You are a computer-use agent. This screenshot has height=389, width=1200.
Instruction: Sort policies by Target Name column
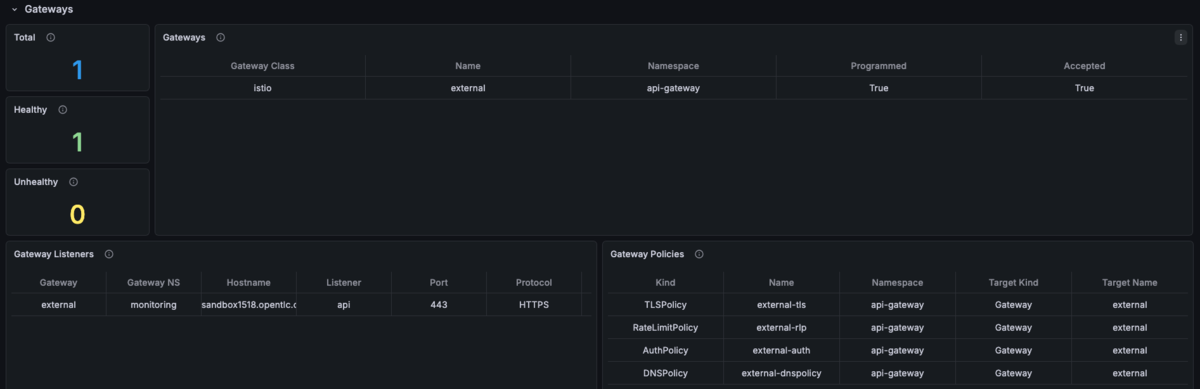[x=1129, y=283]
